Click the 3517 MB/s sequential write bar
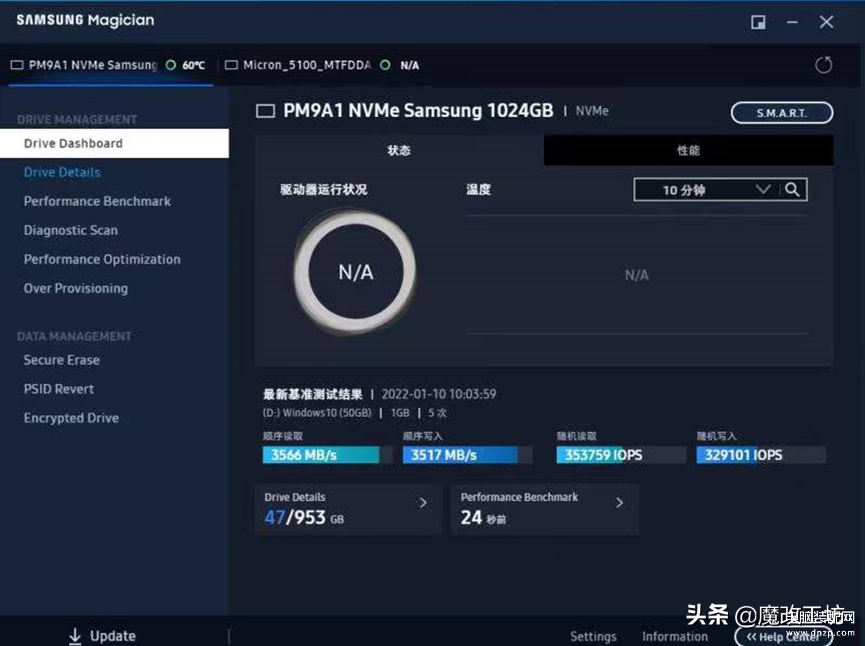 [468, 455]
